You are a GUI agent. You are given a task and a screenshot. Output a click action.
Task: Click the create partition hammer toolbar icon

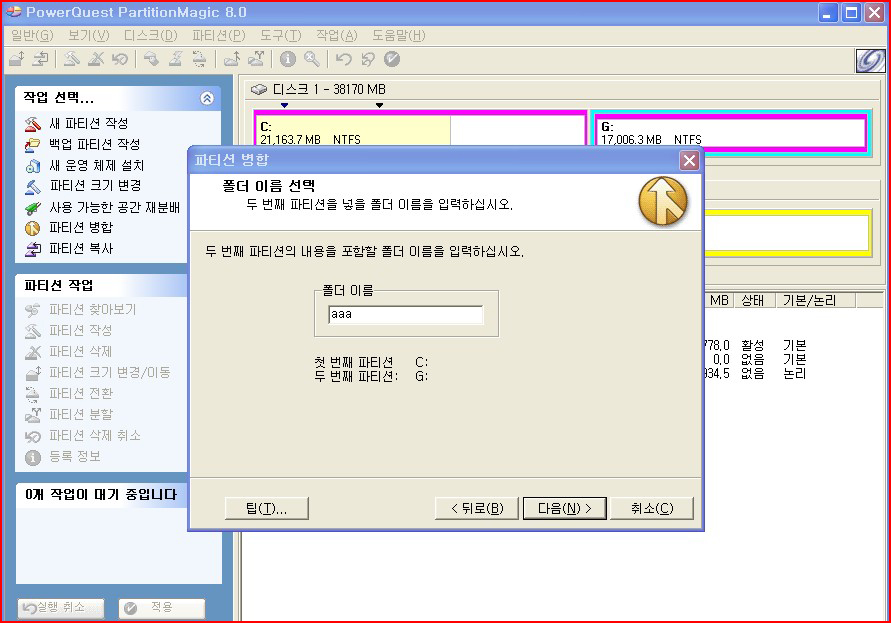click(72, 59)
